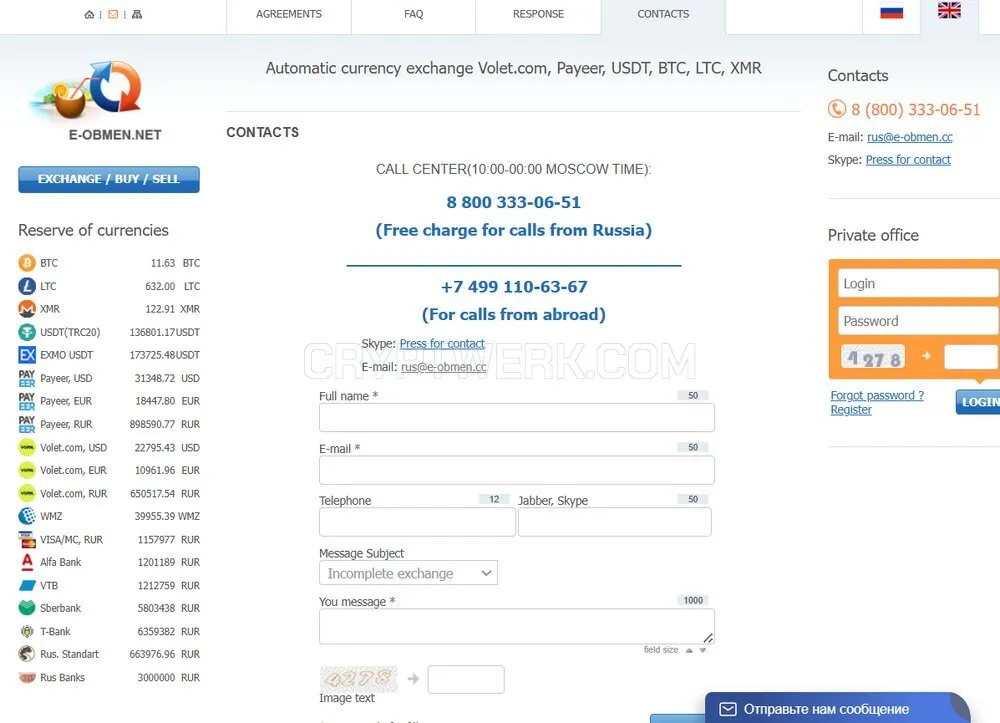Click the rus@e-obmen.cc link above the contact form
The width and height of the screenshot is (1000, 723).
[443, 367]
